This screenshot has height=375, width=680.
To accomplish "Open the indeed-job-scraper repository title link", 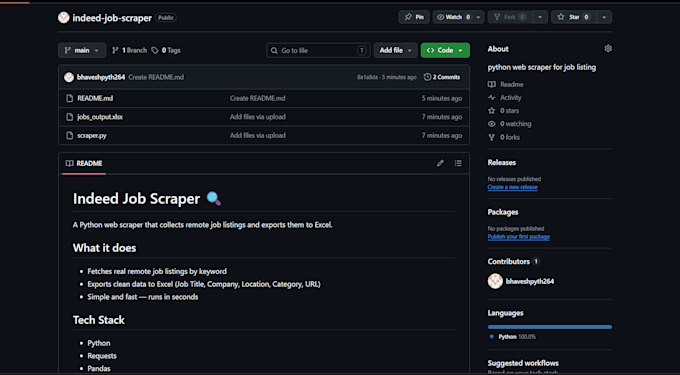I will pyautogui.click(x=112, y=18).
